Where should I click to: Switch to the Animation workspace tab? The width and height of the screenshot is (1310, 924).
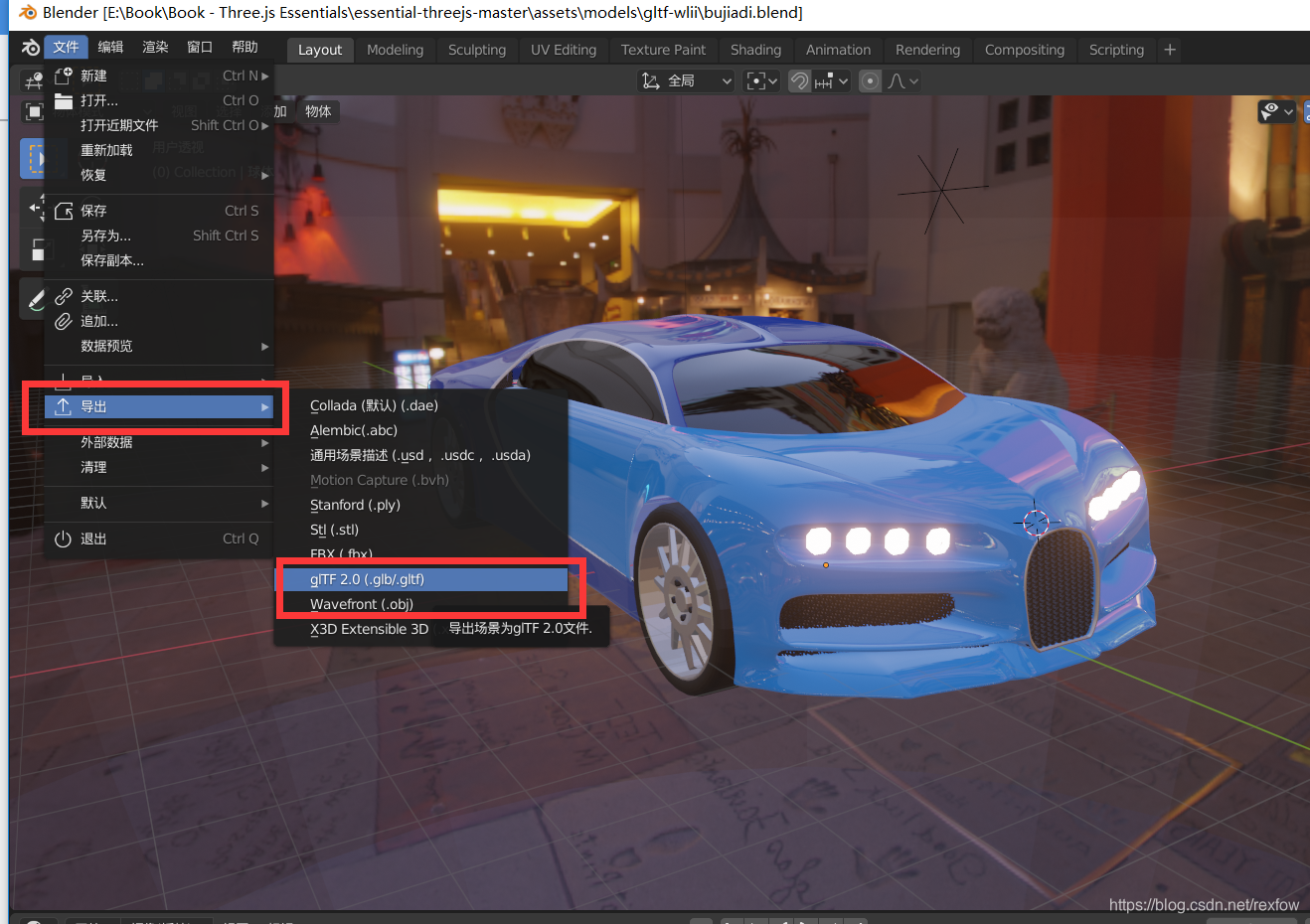(838, 50)
